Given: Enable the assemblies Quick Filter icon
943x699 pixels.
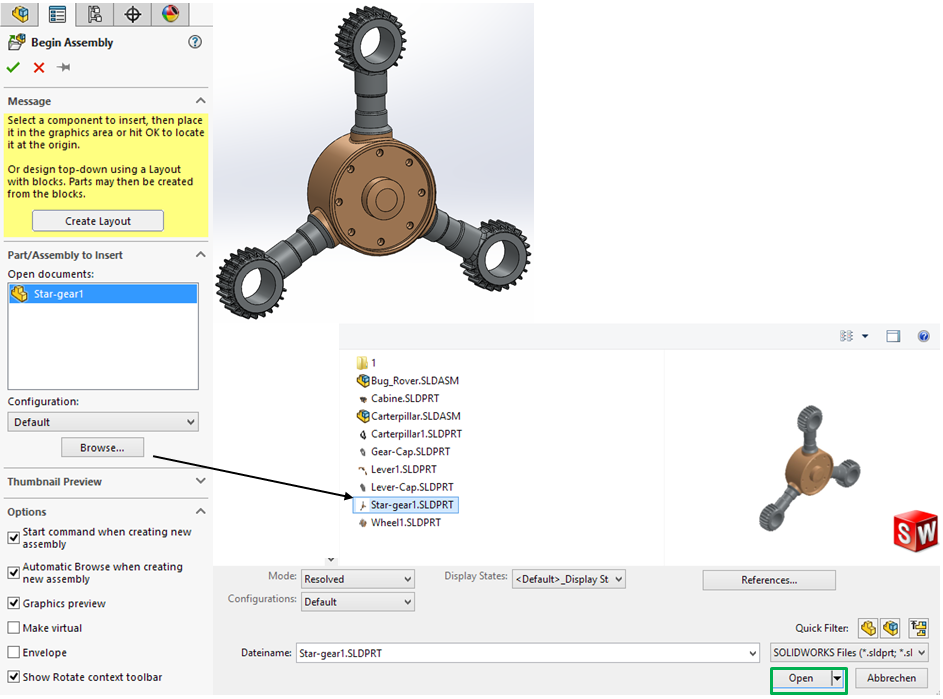Looking at the screenshot, I should point(891,628).
